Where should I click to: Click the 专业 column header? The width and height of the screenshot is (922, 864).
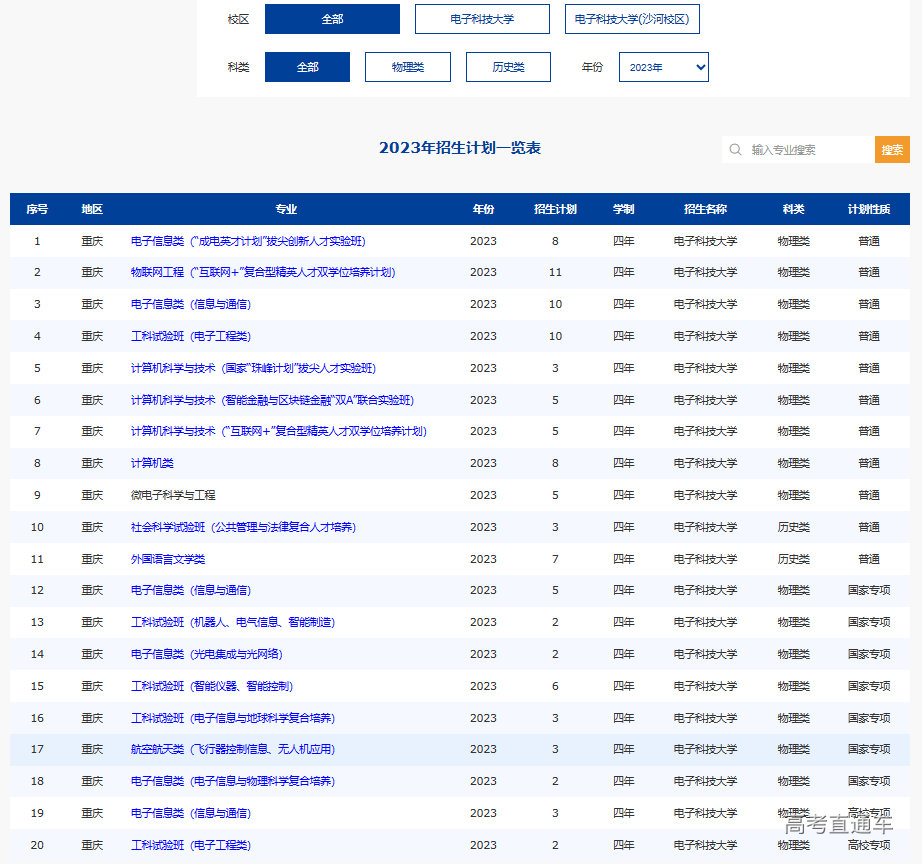(286, 209)
